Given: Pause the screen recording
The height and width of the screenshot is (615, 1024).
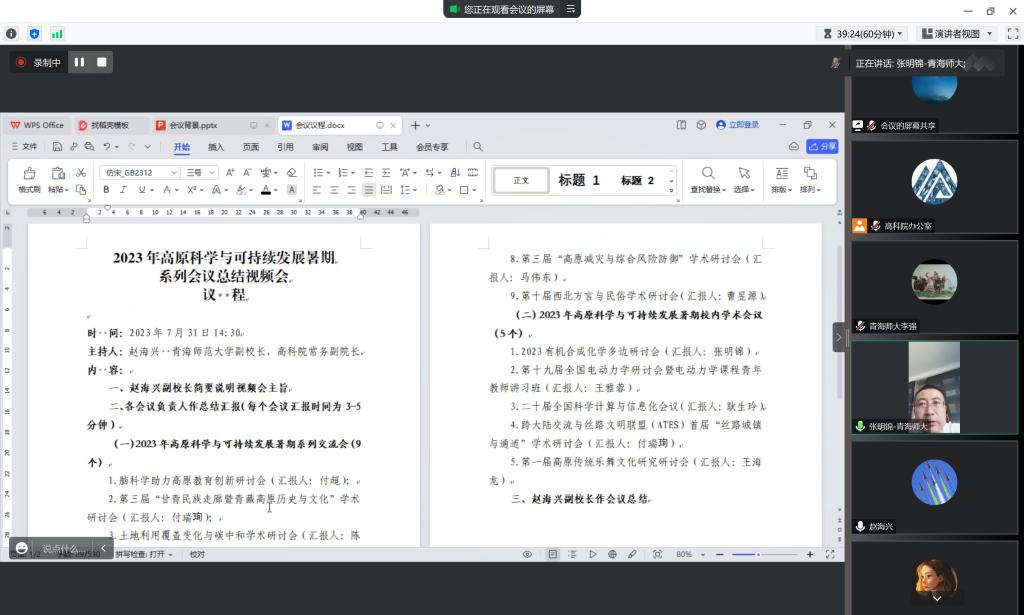Looking at the screenshot, I should (79, 61).
